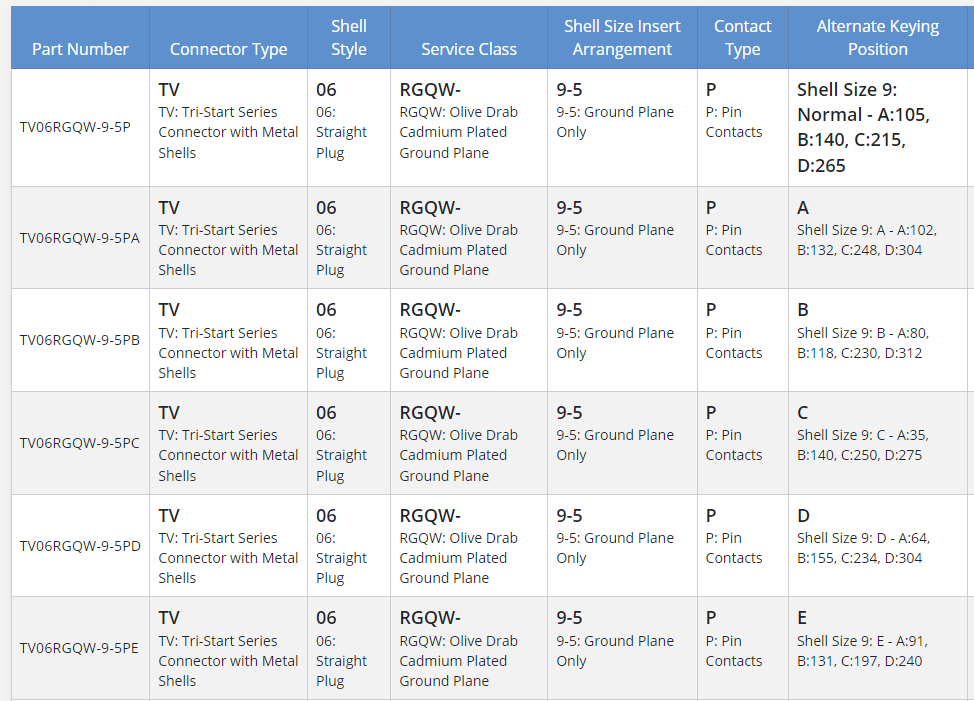
Task: Select the Shell Size Insert Arrangement header
Action: [x=622, y=38]
